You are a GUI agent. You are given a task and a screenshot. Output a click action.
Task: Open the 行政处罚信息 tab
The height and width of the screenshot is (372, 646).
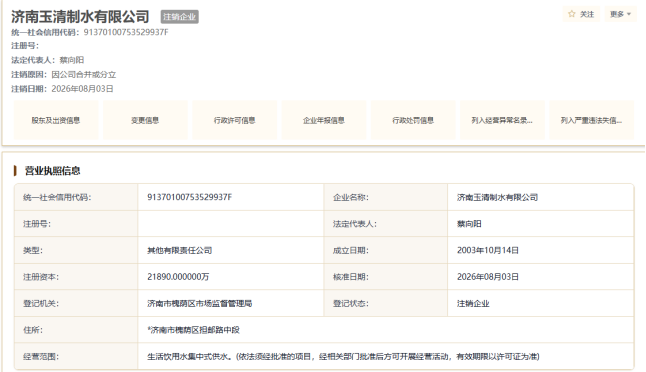(413, 120)
